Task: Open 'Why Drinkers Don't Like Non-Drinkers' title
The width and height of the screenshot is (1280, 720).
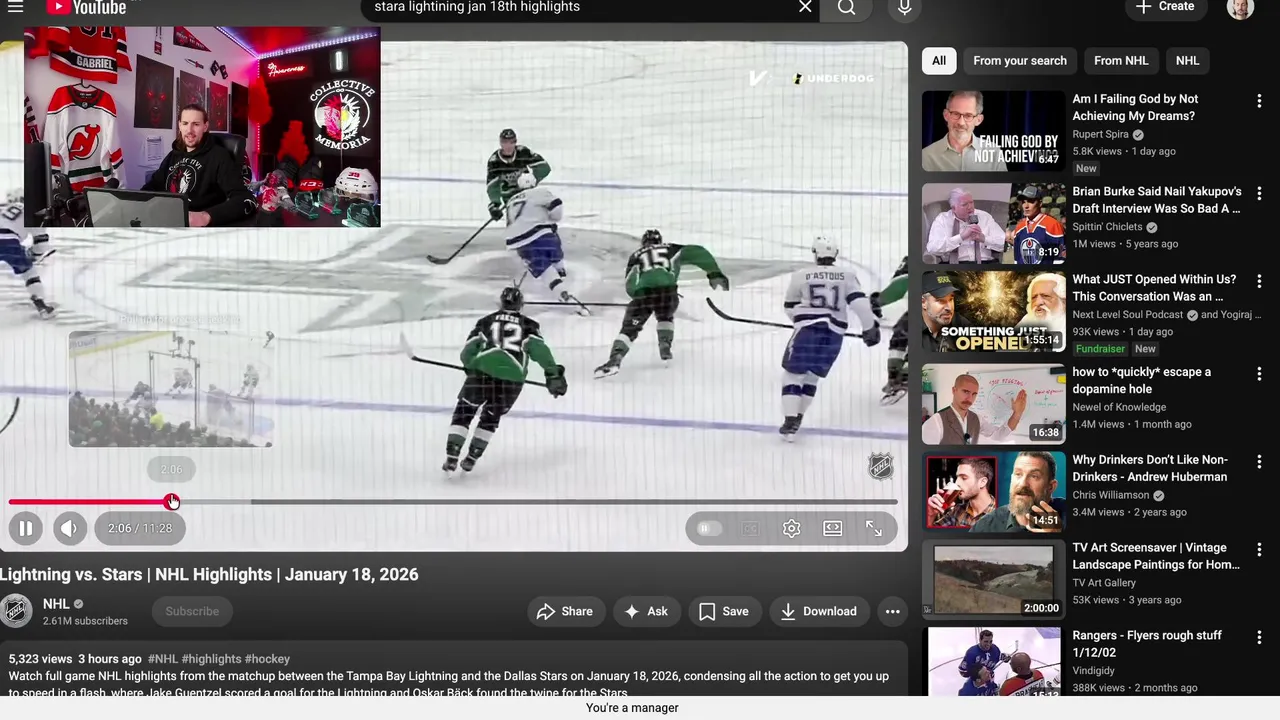Action: click(x=1149, y=468)
